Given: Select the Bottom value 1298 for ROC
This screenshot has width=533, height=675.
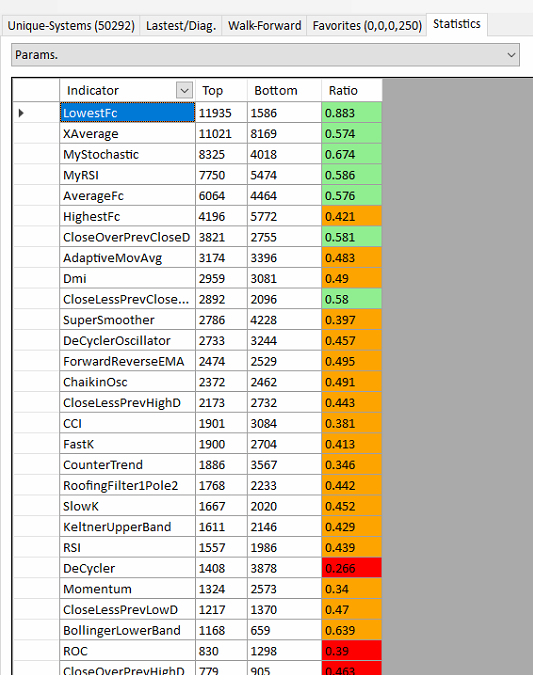Looking at the screenshot, I should pyautogui.click(x=285, y=651).
